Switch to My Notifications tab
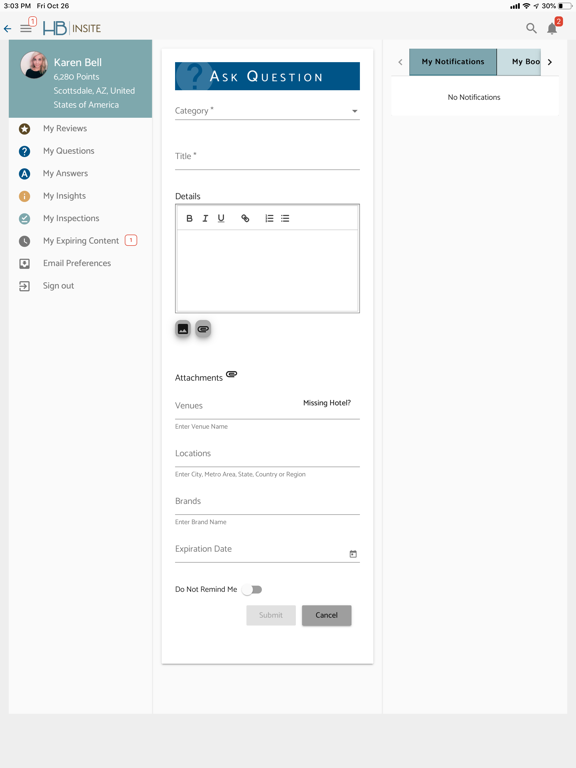The height and width of the screenshot is (768, 576). pyautogui.click(x=453, y=62)
